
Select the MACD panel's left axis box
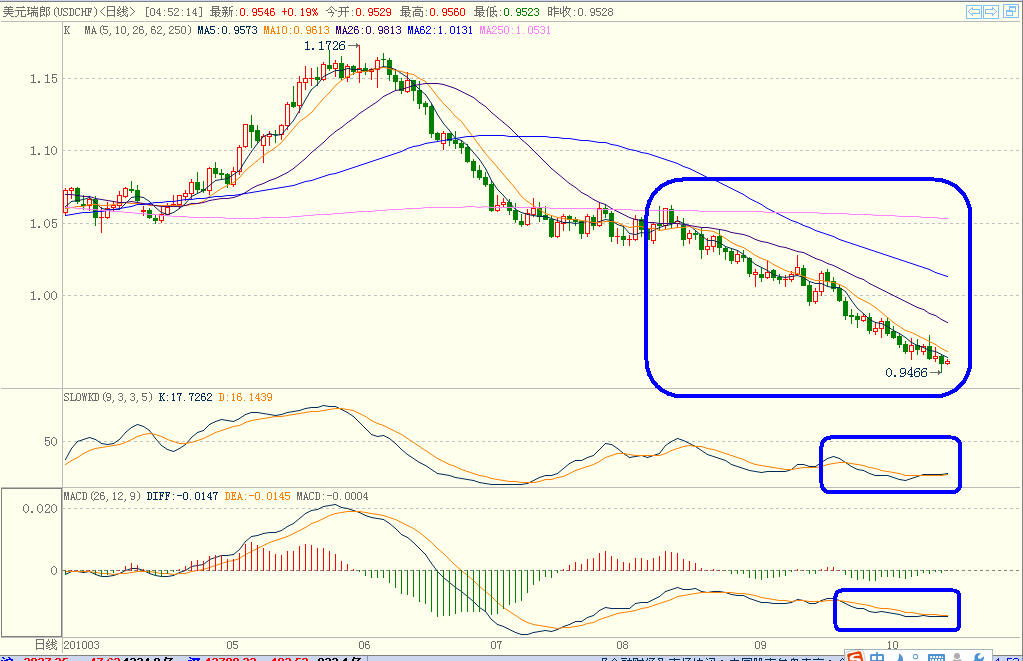point(31,562)
